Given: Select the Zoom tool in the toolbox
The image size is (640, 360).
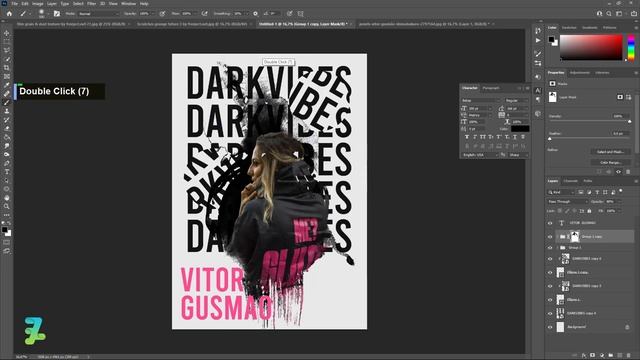Looking at the screenshot, I should (7, 206).
